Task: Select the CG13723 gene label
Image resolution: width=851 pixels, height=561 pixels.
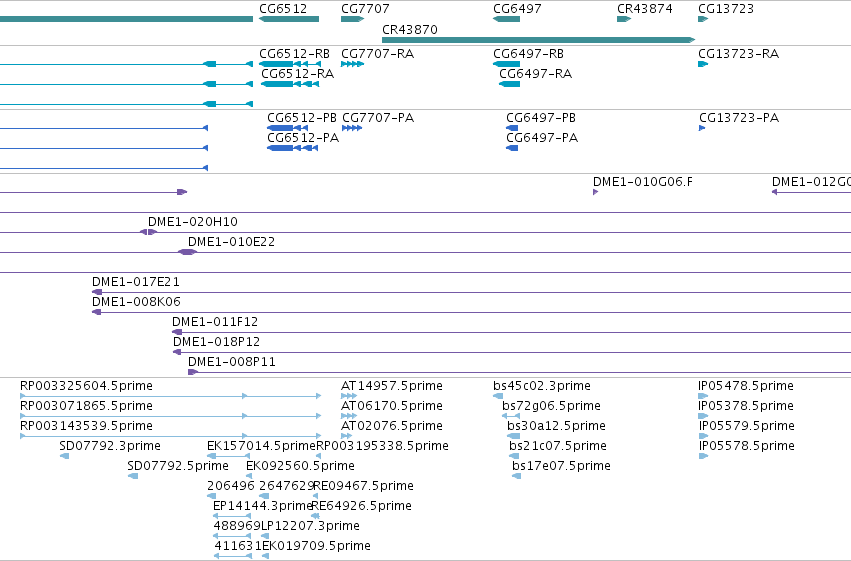Action: tap(726, 9)
